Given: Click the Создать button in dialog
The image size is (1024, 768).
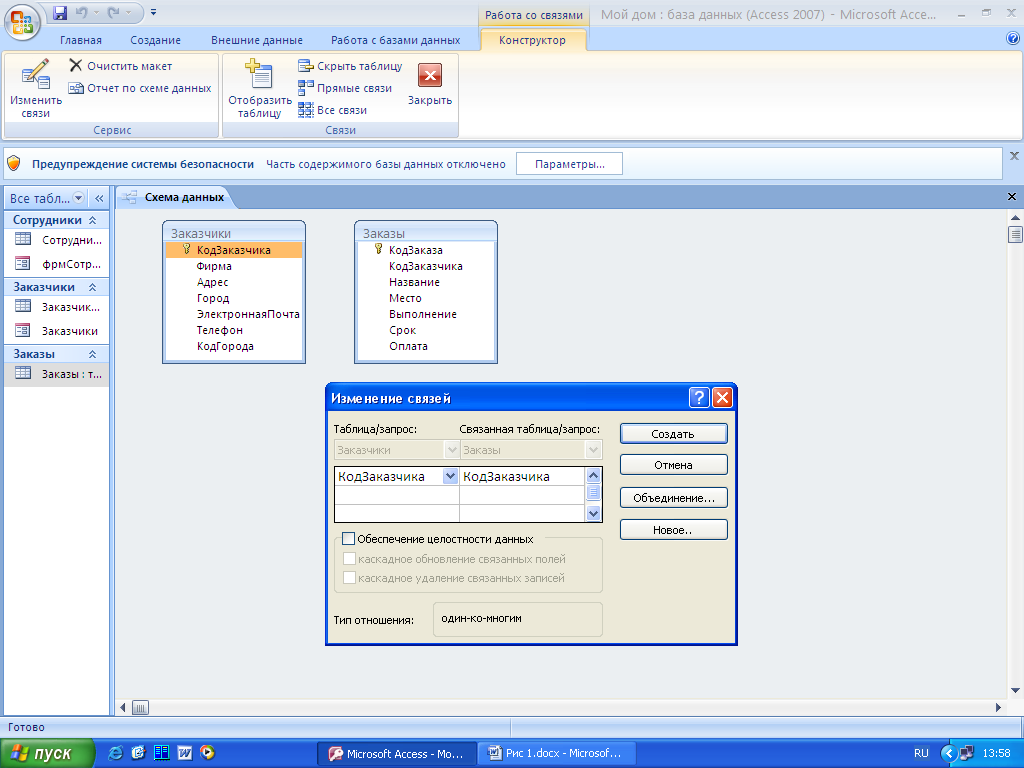Looking at the screenshot, I should 673,434.
